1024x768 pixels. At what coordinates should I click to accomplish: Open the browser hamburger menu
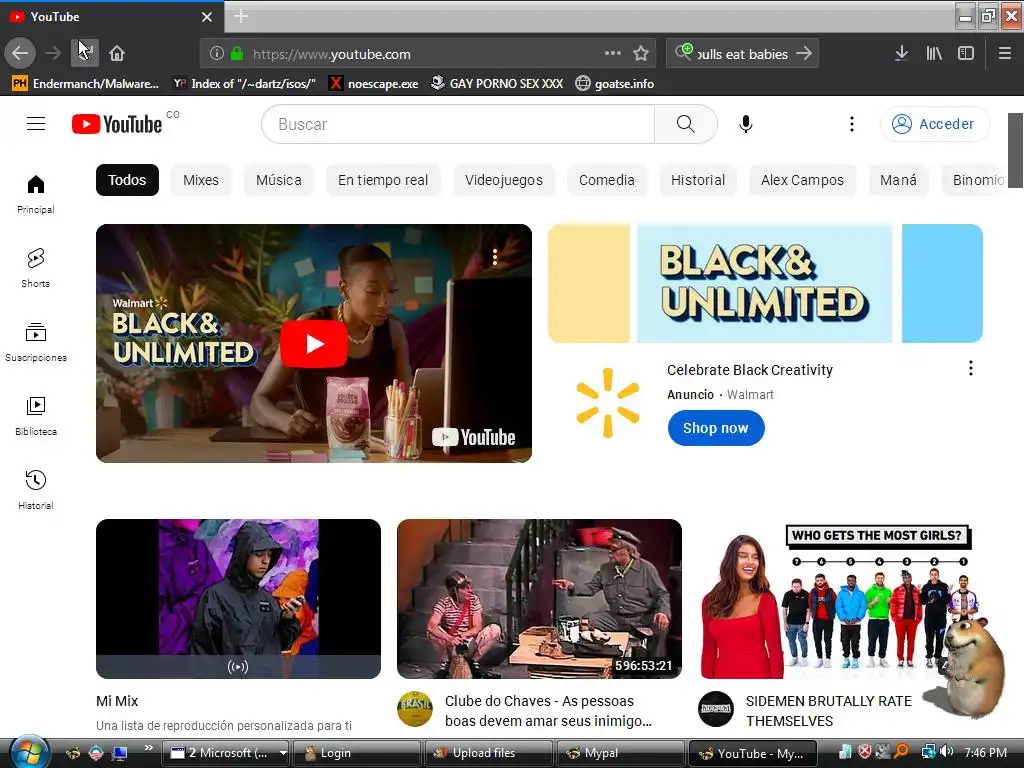pos(1005,54)
